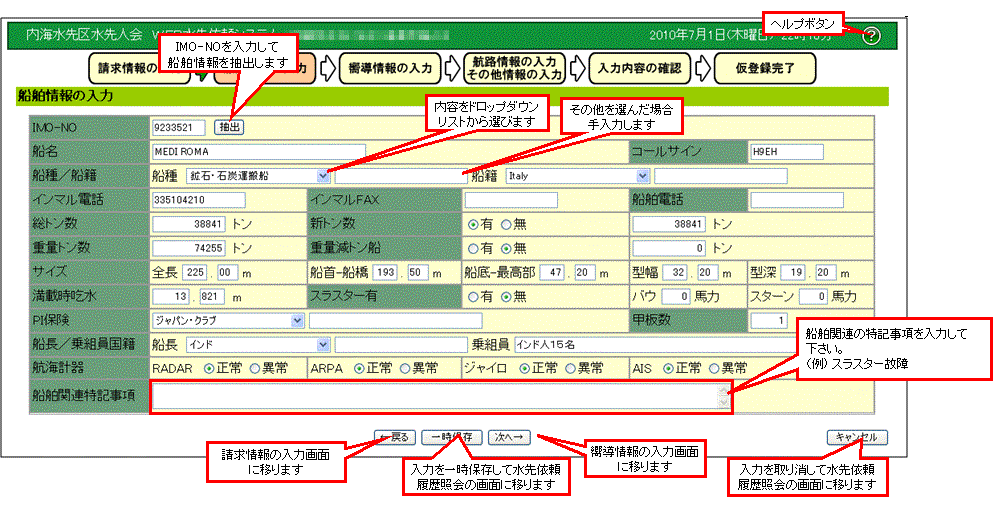Click the 船舶関連特記事項 text area
The width and height of the screenshot is (1004, 508).
point(439,398)
